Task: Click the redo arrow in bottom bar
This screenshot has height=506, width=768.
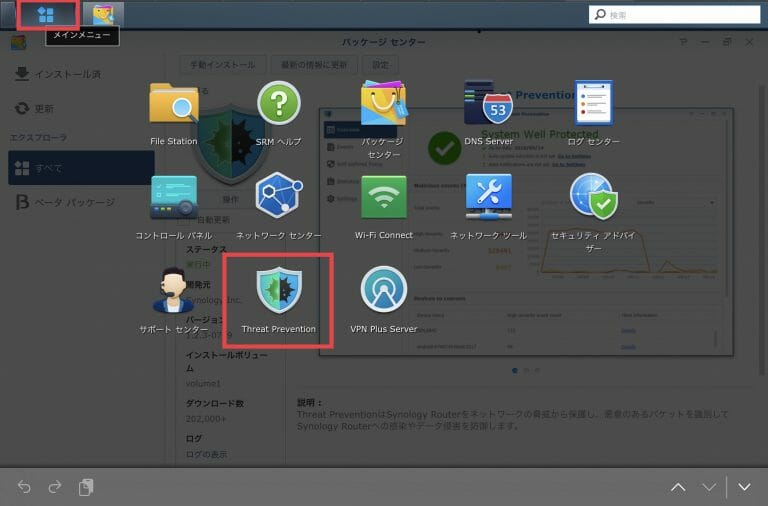Action: (x=55, y=486)
